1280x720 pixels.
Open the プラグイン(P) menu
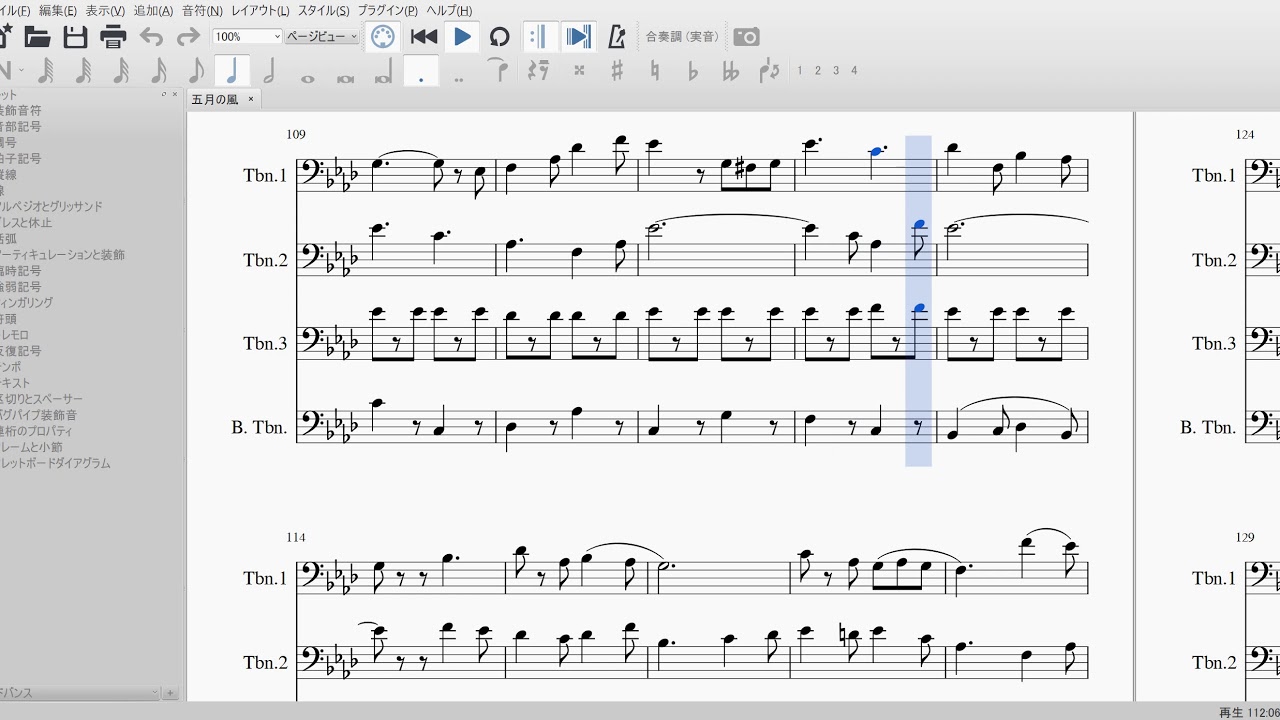[387, 11]
